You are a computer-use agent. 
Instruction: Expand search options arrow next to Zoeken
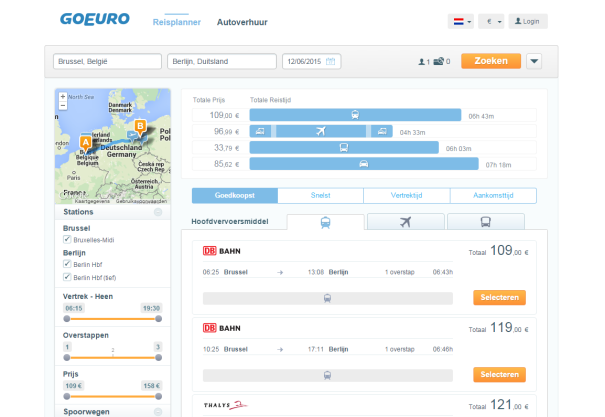click(534, 61)
